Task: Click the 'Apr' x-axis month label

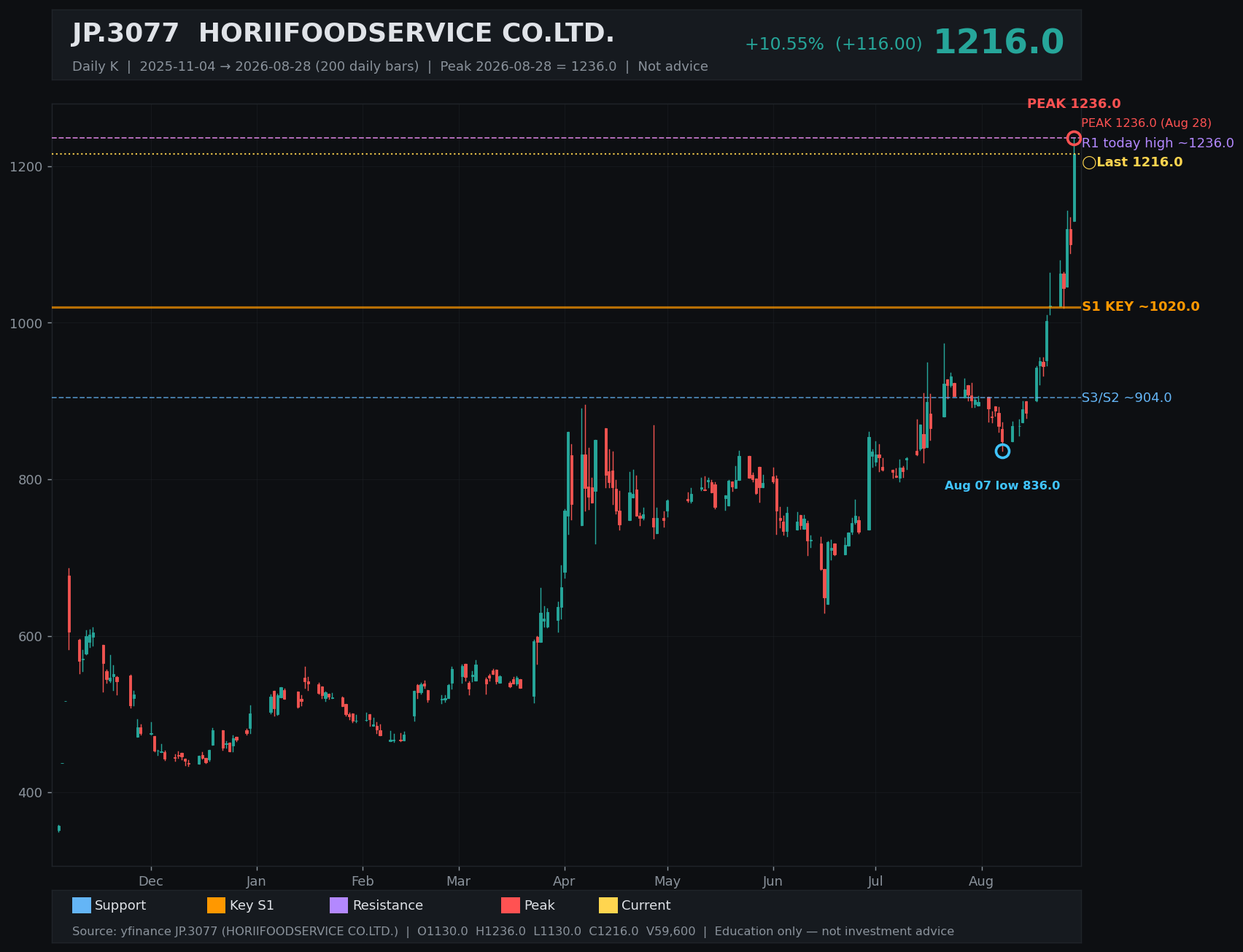Action: click(x=564, y=881)
